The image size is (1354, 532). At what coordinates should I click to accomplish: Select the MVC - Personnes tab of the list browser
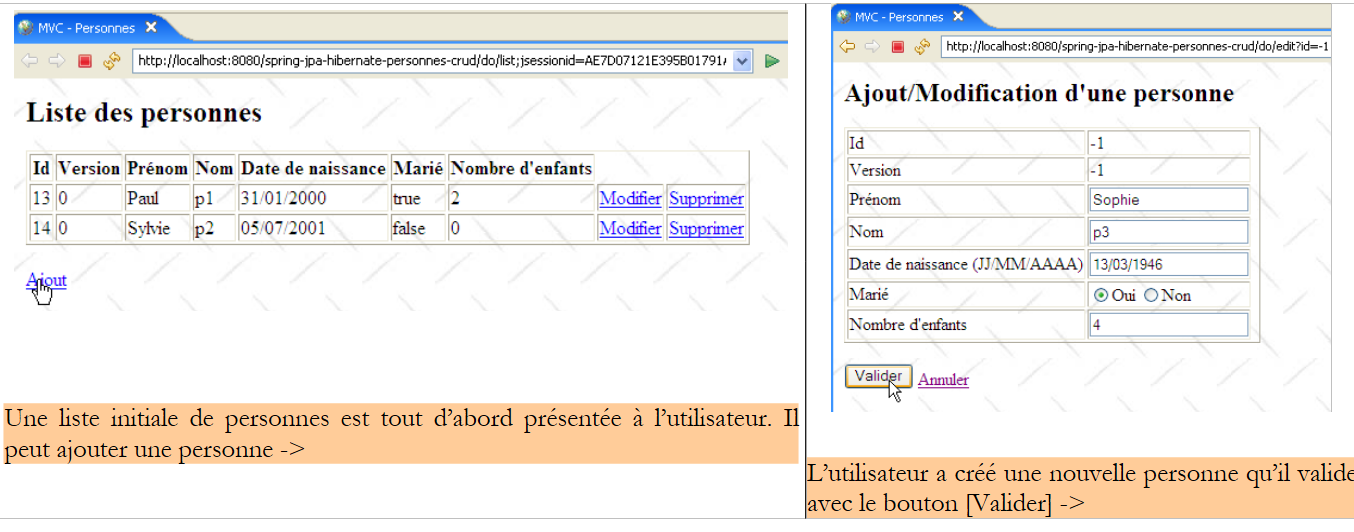pos(85,27)
